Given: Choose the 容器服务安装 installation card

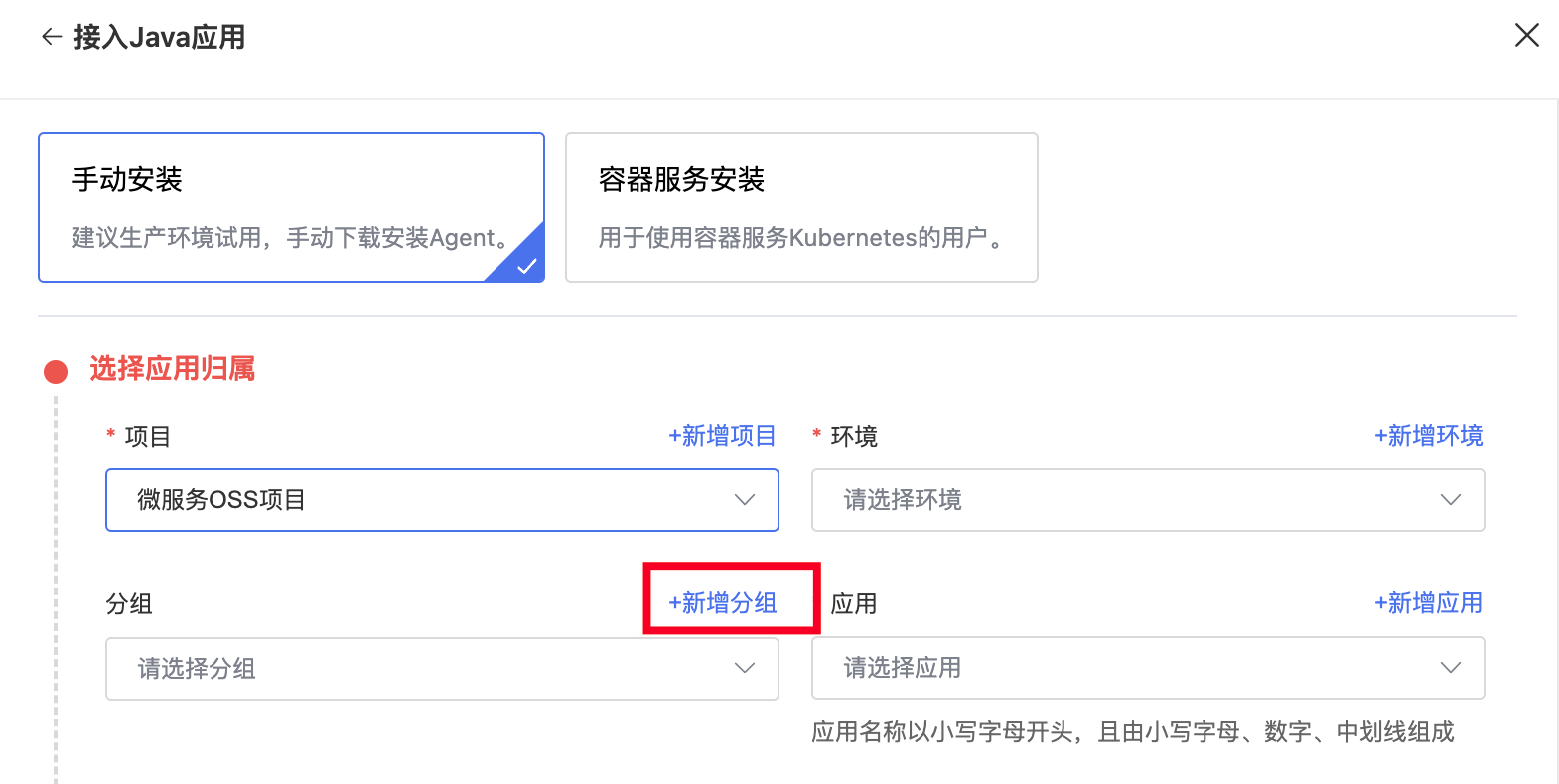Looking at the screenshot, I should 801,207.
